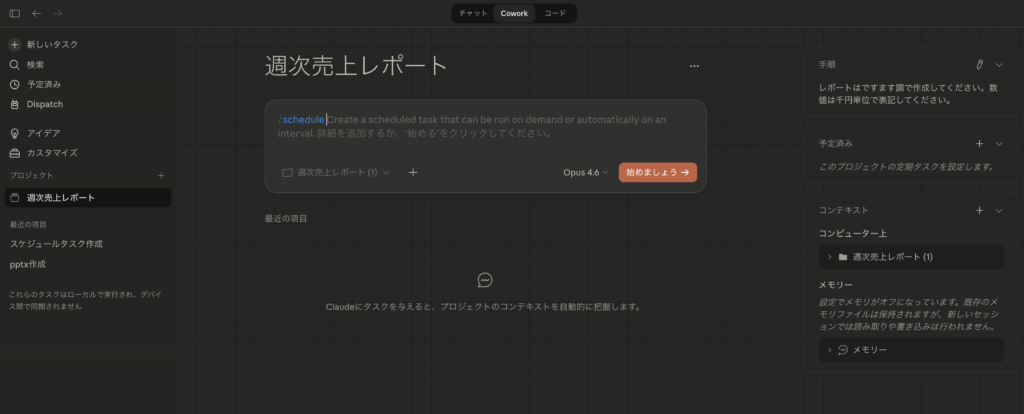Click the アイデア lightbulb icon
This screenshot has width=1024, height=414.
pyautogui.click(x=14, y=133)
